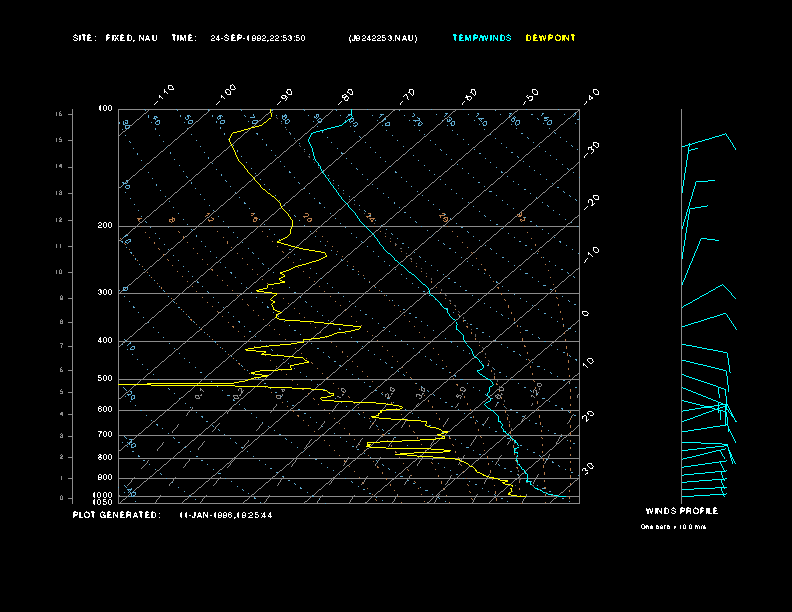This screenshot has height=612, width=792.
Task: Click the 700 pressure level label
Action: (105, 435)
